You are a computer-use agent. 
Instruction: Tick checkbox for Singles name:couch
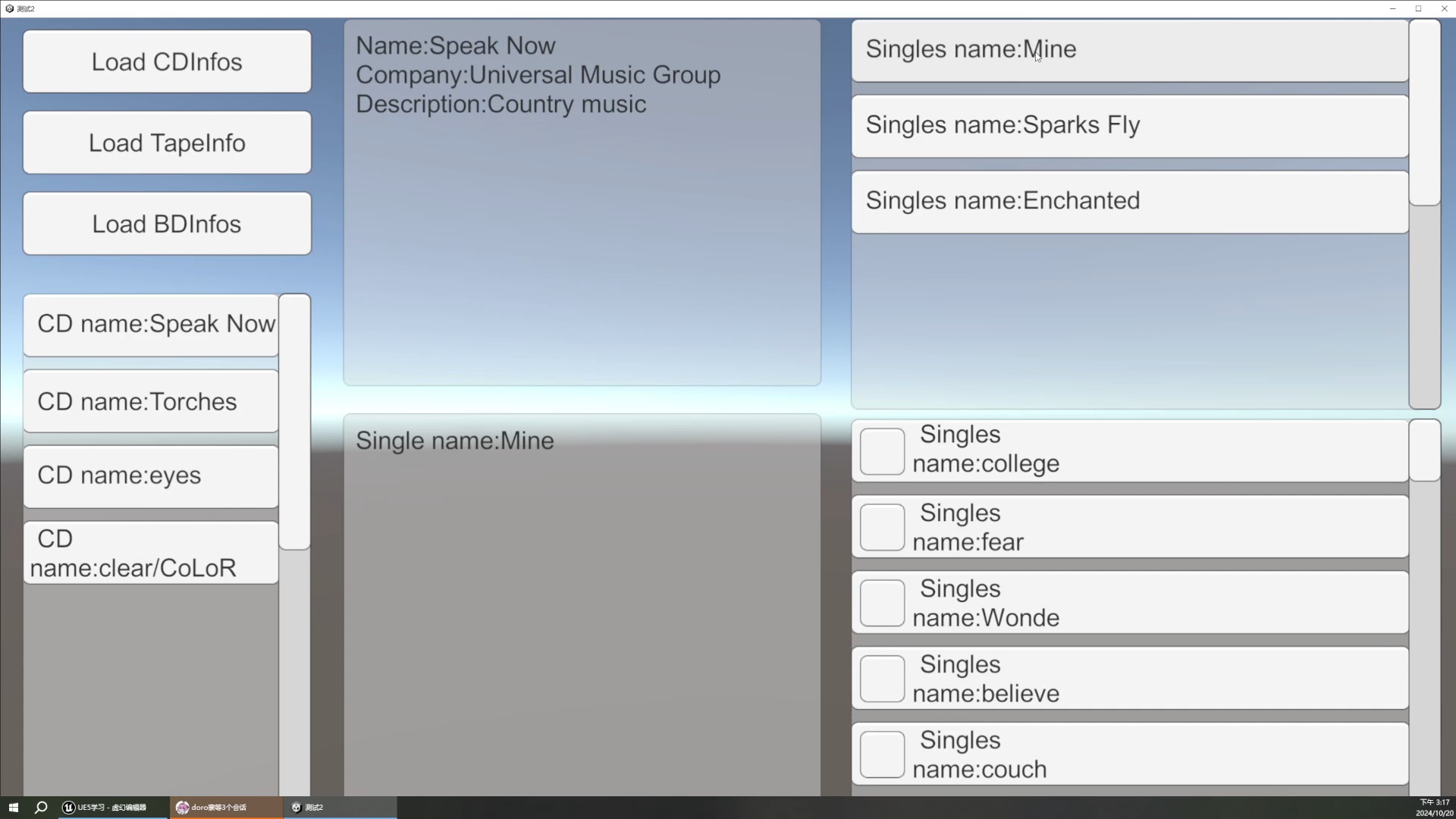click(x=882, y=755)
